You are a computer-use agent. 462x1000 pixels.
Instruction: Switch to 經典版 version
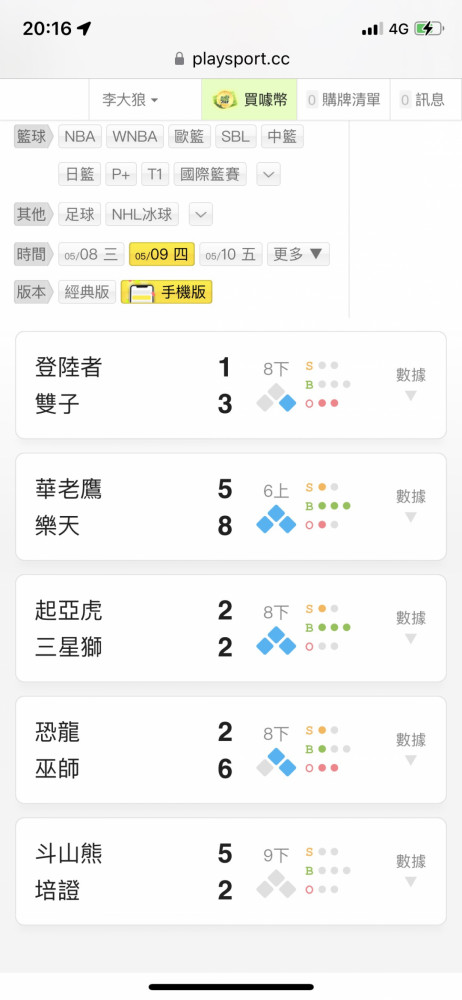[87, 292]
